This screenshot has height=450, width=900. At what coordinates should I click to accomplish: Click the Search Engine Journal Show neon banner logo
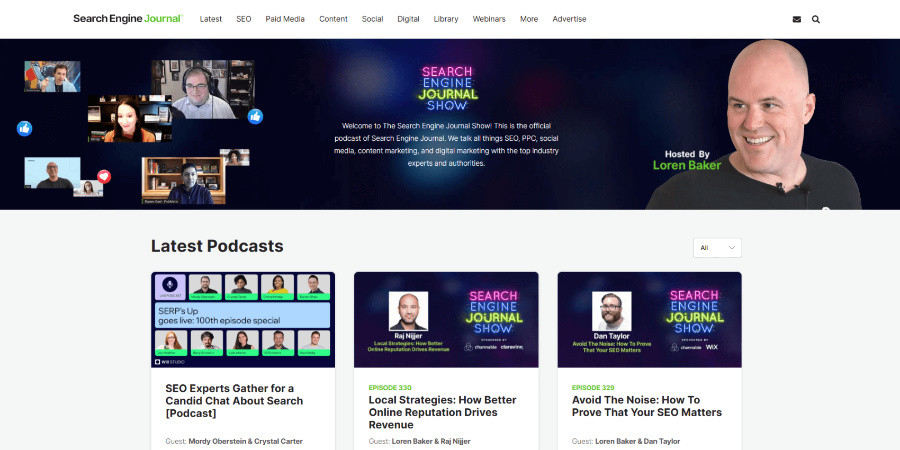pyautogui.click(x=448, y=88)
